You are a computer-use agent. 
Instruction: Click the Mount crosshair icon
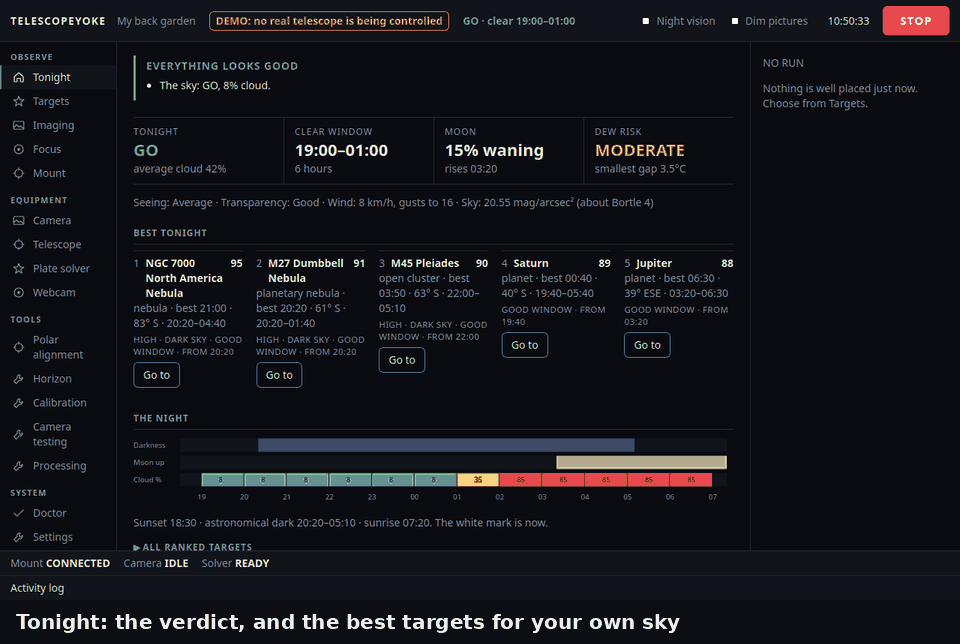(x=19, y=173)
